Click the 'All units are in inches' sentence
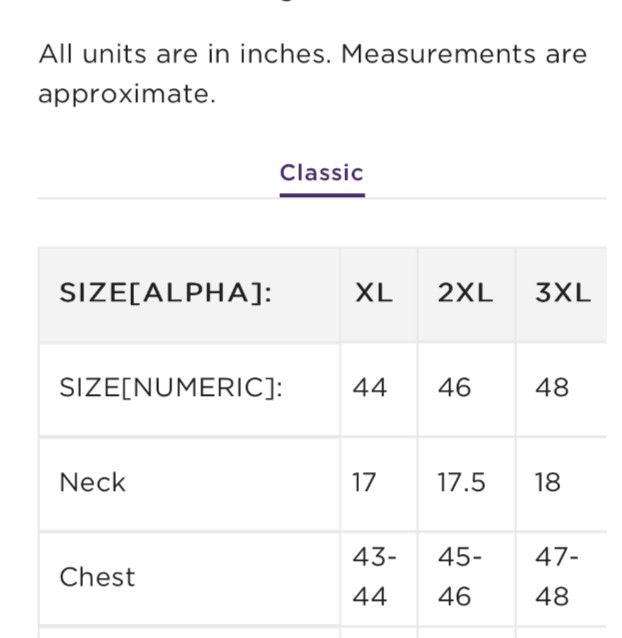 (185, 54)
